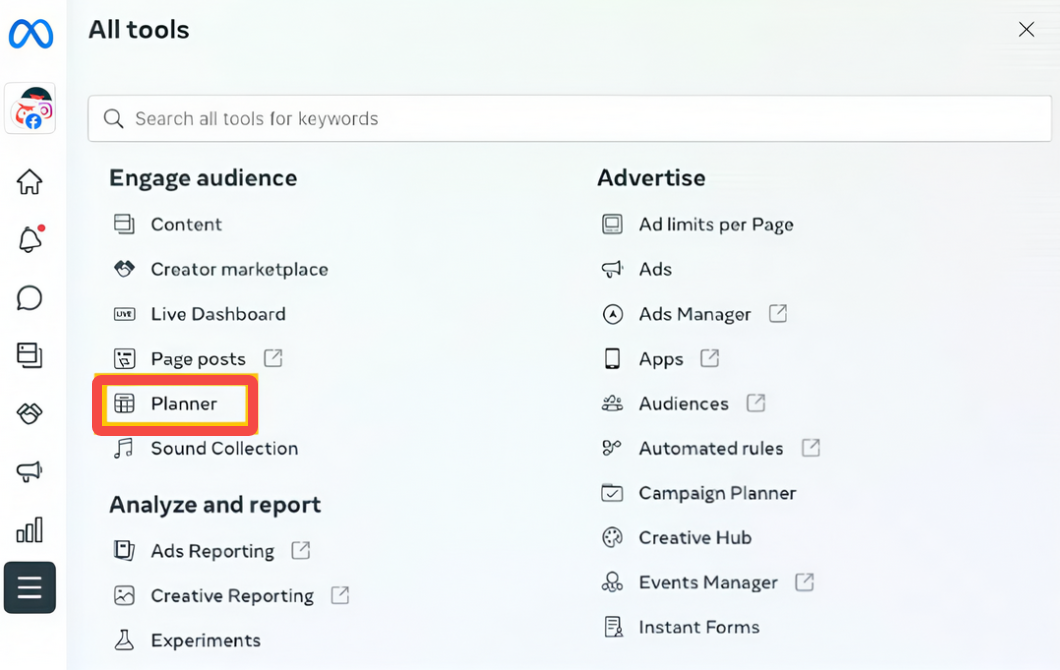Viewport: 1060px width, 670px height.
Task: Open the Inbox chat bubble icon
Action: click(x=29, y=298)
